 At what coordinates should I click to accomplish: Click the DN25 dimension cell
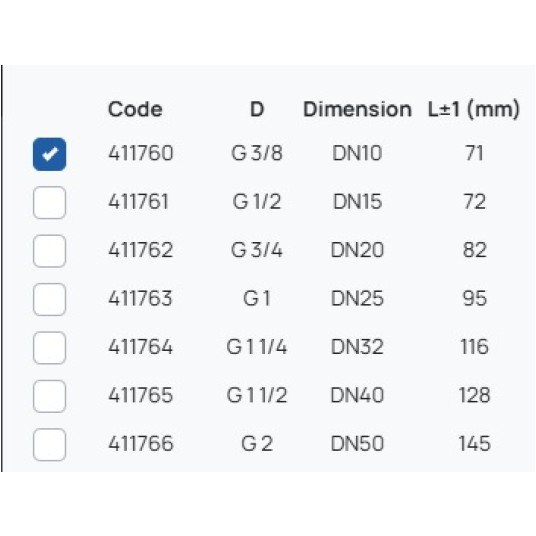coord(357,298)
